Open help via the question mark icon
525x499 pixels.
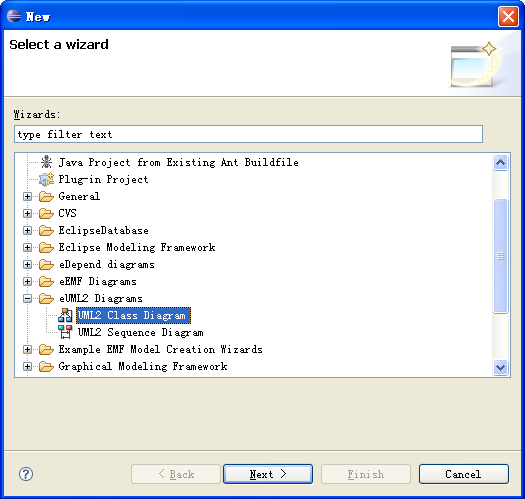click(x=26, y=474)
